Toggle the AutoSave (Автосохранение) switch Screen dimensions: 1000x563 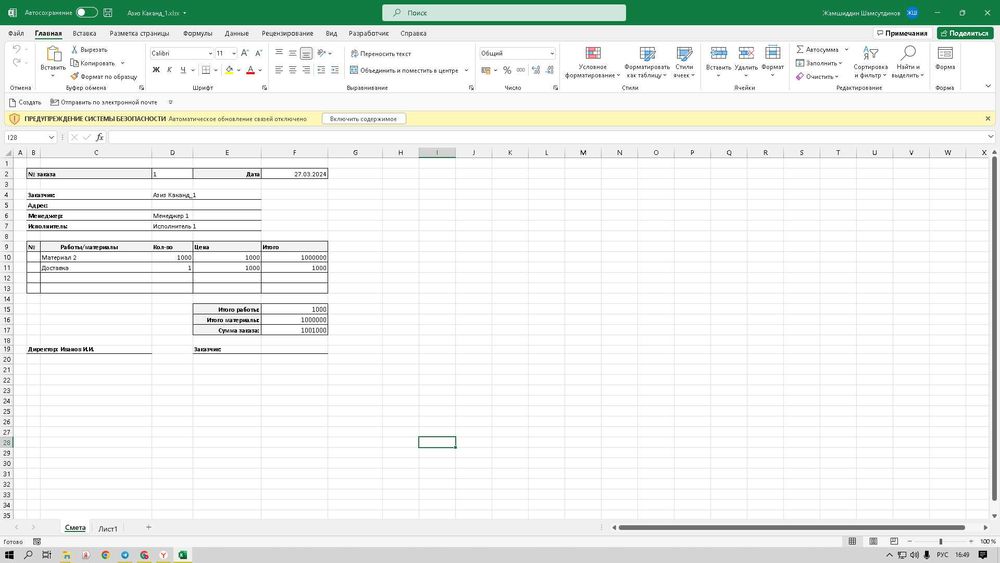click(86, 13)
